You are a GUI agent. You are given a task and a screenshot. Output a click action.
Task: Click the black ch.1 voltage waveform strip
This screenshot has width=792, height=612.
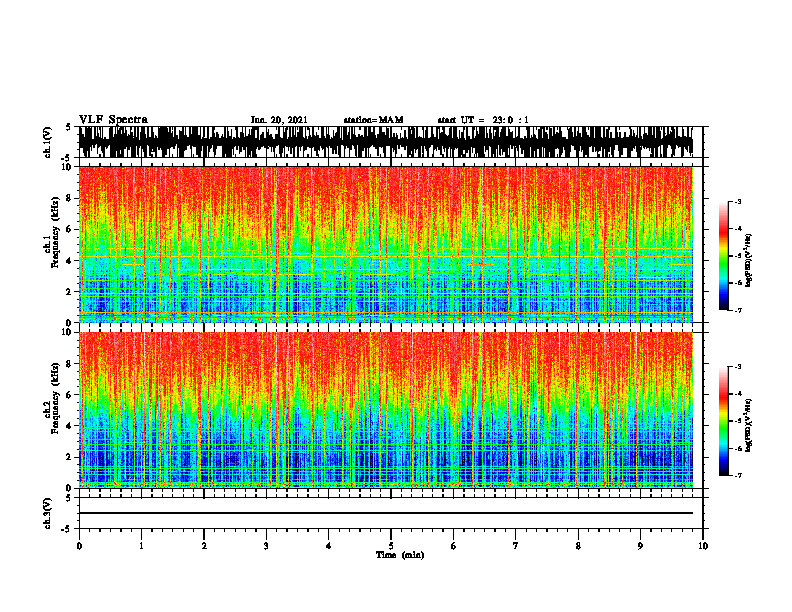tap(385, 142)
